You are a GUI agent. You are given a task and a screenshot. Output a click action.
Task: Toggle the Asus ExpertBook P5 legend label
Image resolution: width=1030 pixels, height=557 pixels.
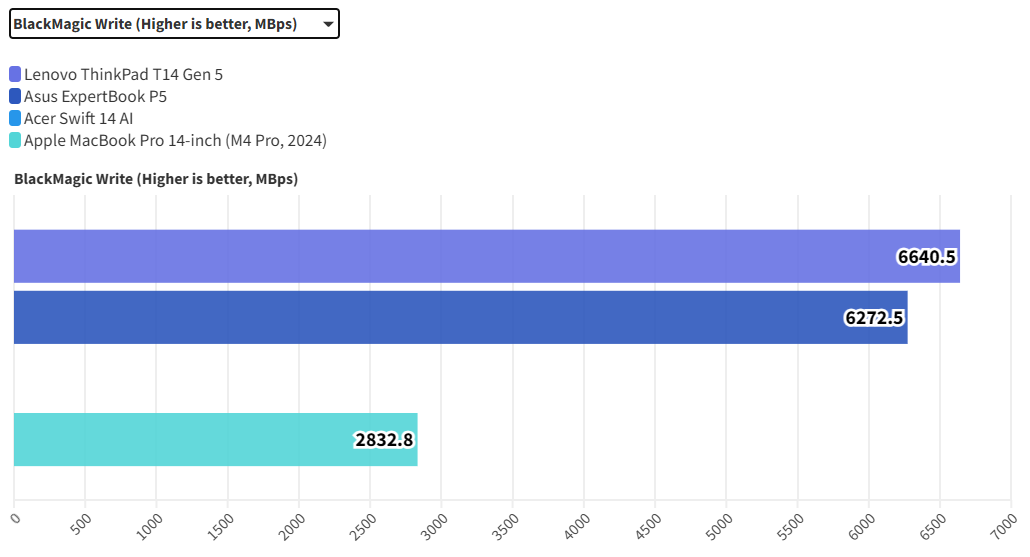95,97
